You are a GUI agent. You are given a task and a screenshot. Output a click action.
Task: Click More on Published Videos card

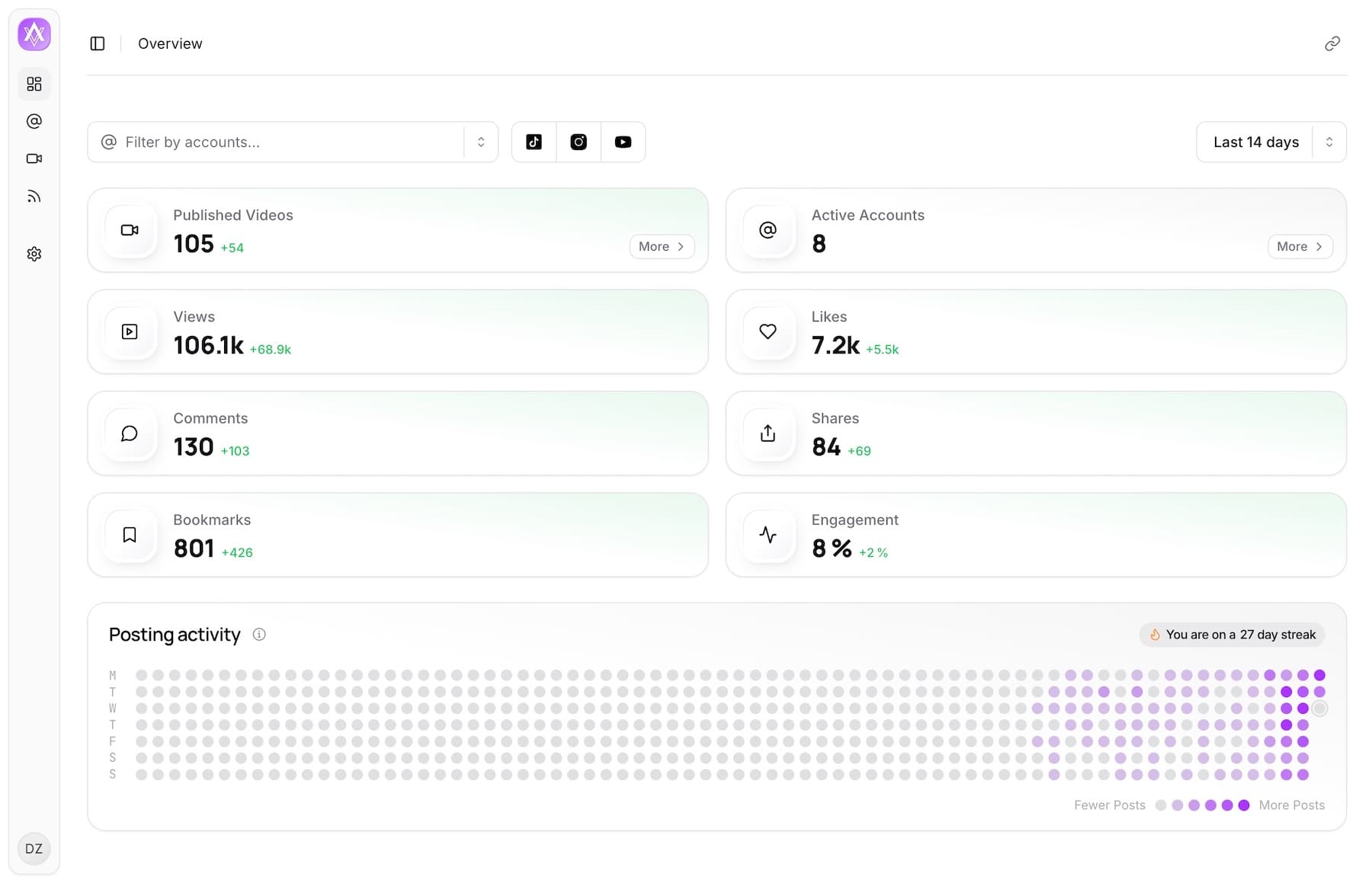(662, 246)
